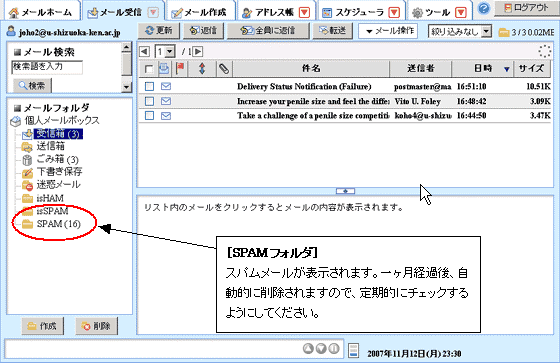Expand the メール受信 tab dropdown arrow

pyautogui.click(x=153, y=13)
